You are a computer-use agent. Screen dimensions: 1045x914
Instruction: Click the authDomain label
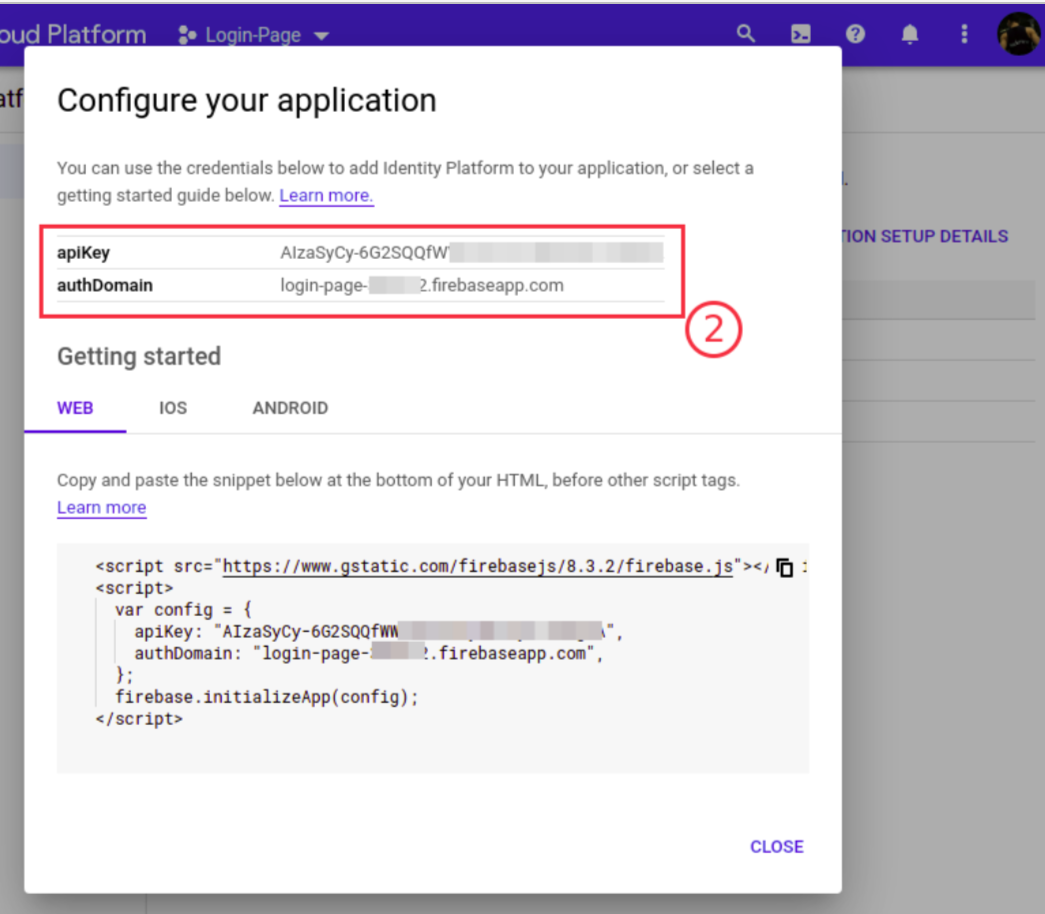105,285
